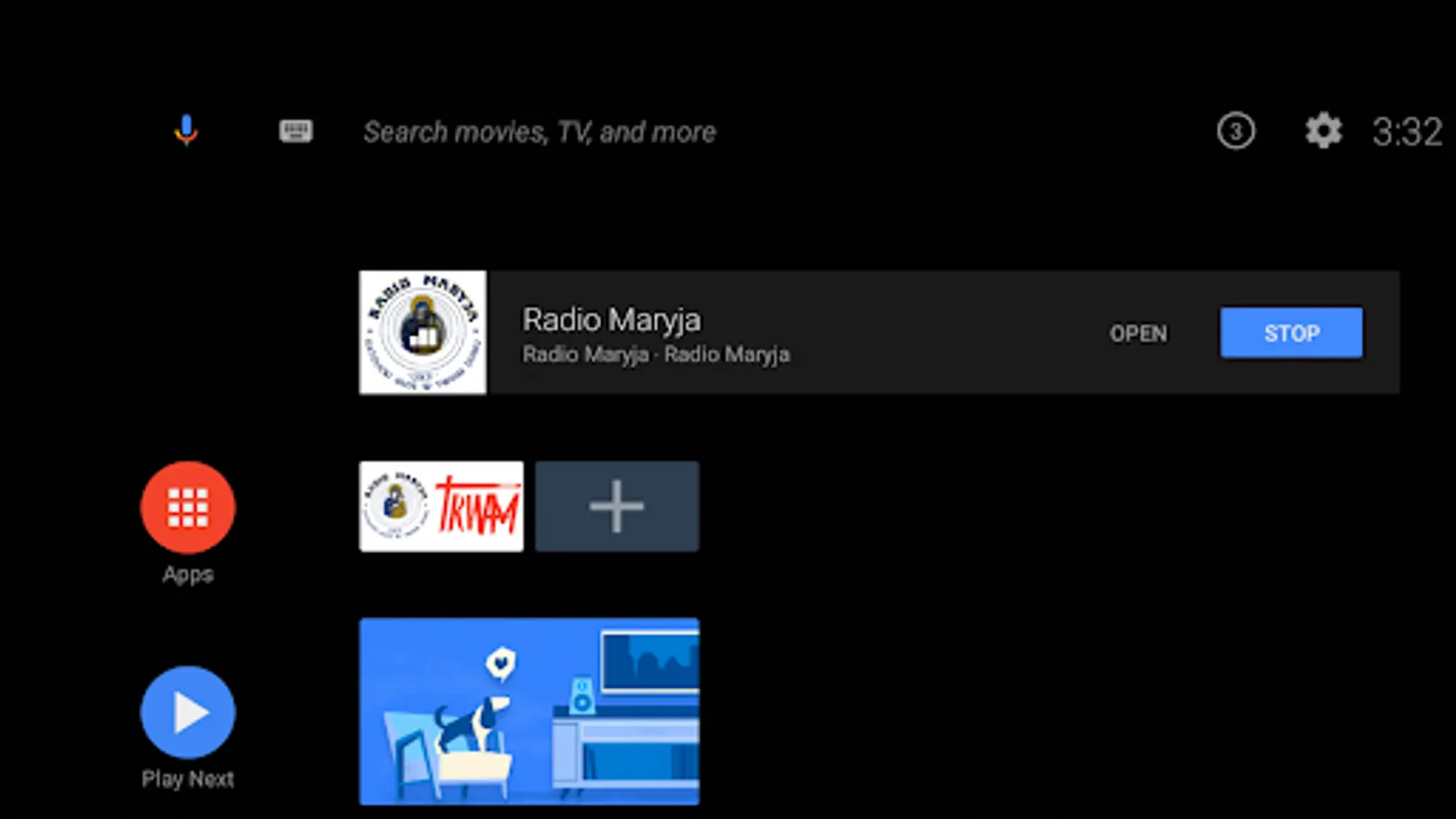The image size is (1456, 819).
Task: Activate Google voice search microphone
Action: tap(186, 131)
